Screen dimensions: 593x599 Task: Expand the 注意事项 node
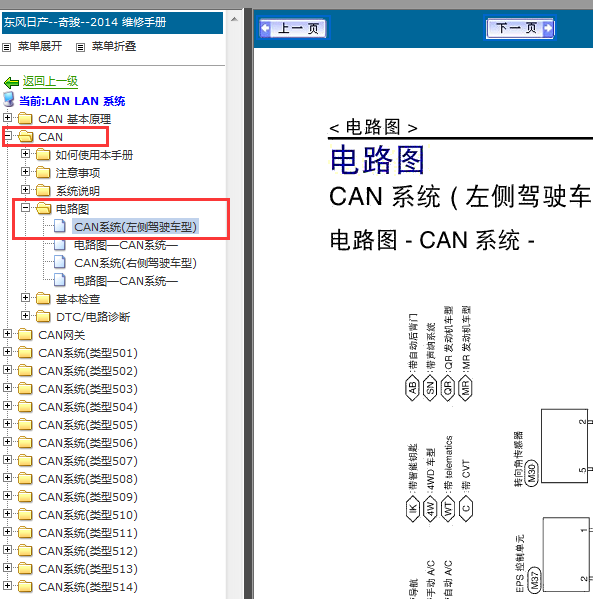pyautogui.click(x=25, y=172)
